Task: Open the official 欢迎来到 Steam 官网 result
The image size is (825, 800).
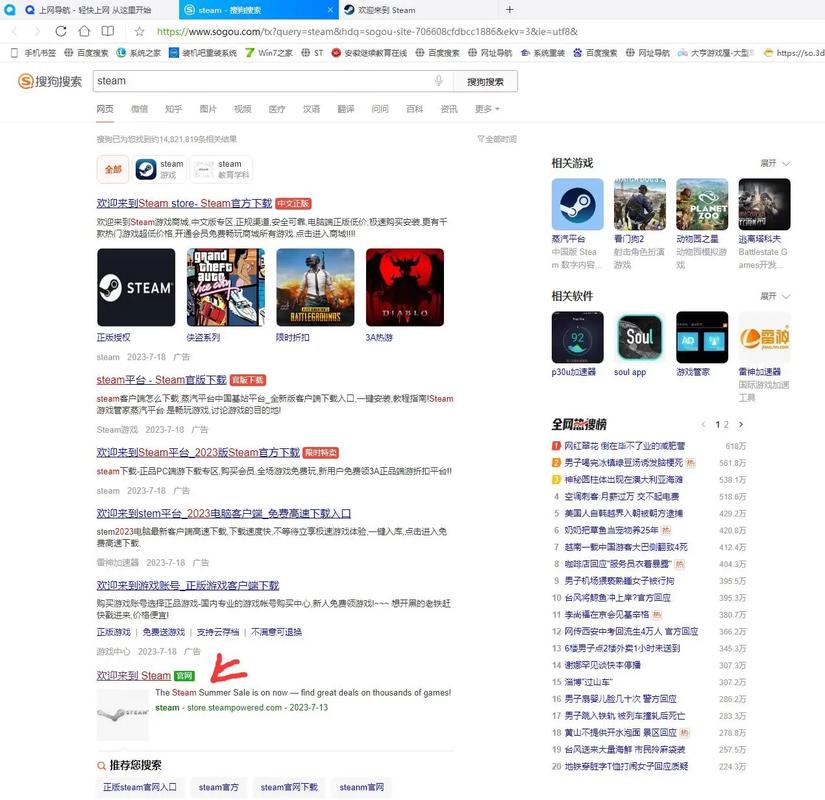Action: click(134, 675)
